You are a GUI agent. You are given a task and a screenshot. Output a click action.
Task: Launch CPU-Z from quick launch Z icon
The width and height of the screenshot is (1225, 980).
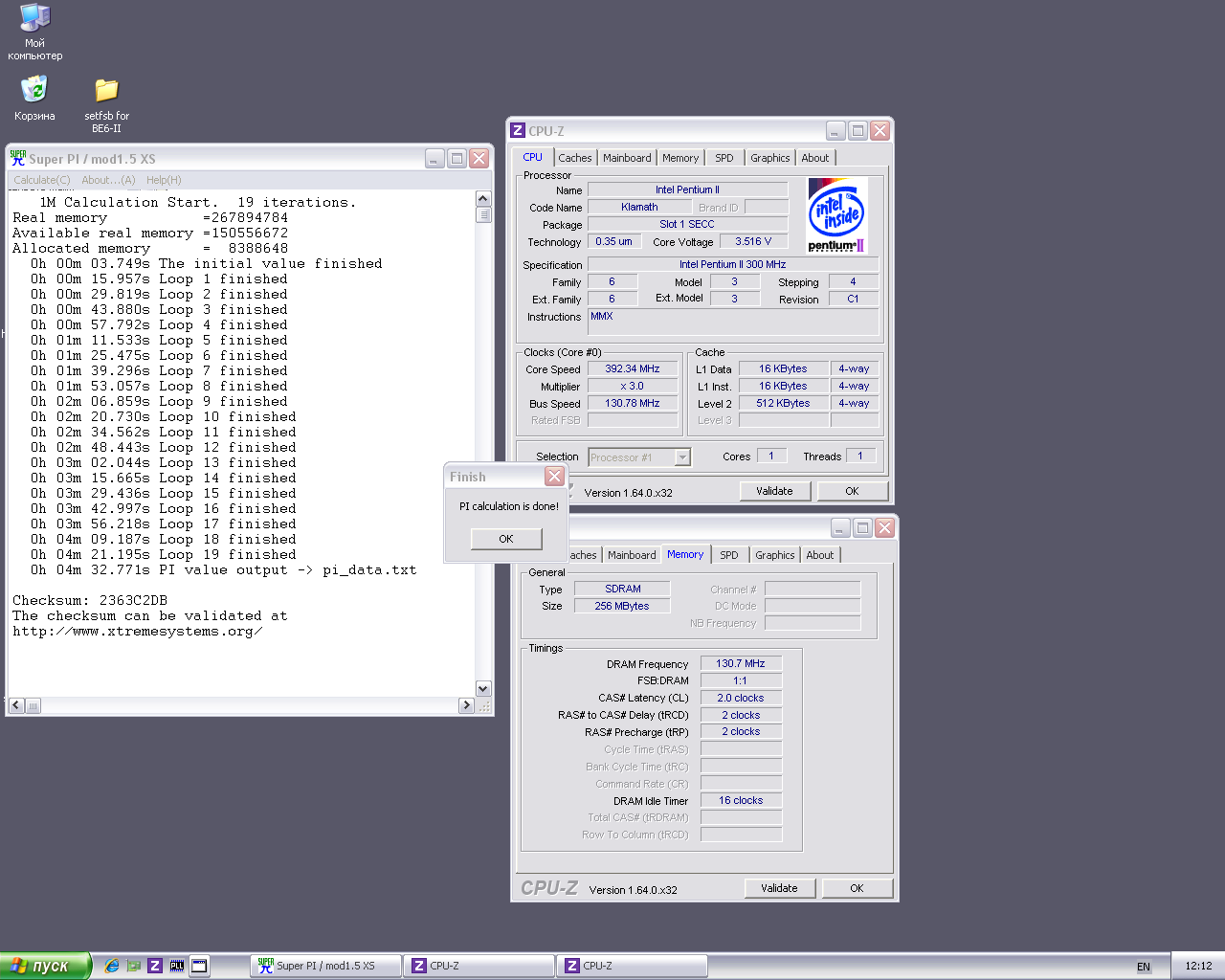point(155,966)
